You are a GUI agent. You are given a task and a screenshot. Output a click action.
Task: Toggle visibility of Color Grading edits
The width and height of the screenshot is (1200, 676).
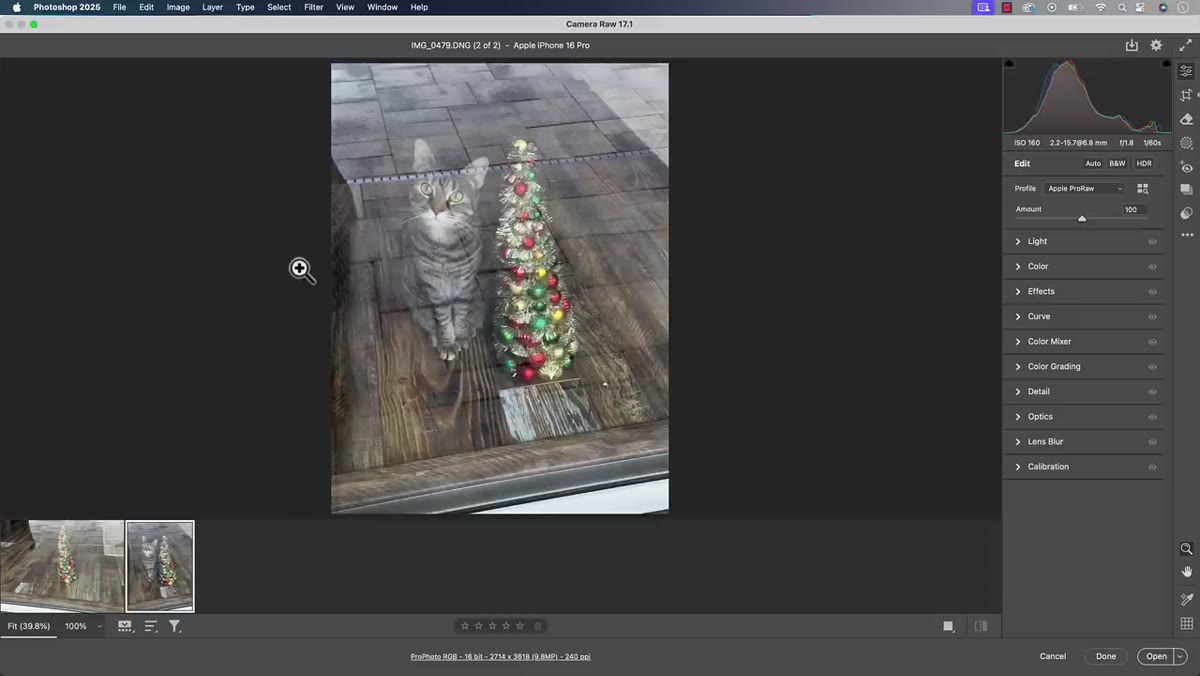tap(1152, 366)
